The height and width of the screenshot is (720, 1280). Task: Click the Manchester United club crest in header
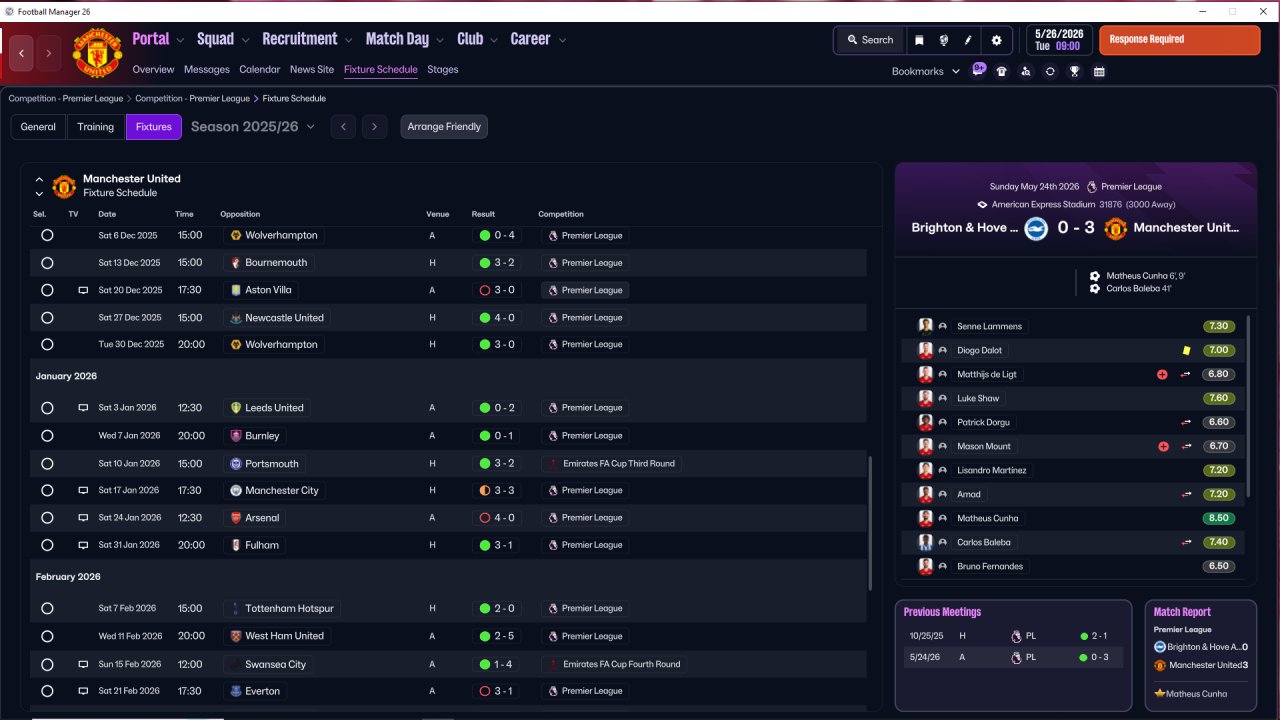[x=97, y=53]
